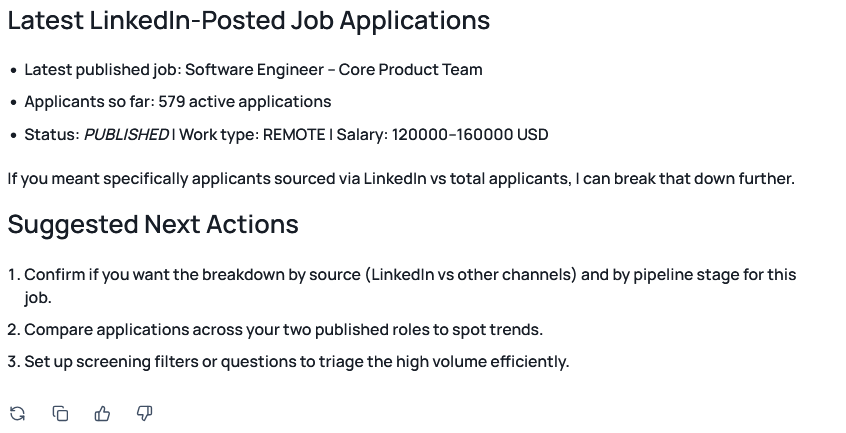Click the "Status:" label in the bullet list
The height and width of the screenshot is (433, 846).
(x=52, y=135)
